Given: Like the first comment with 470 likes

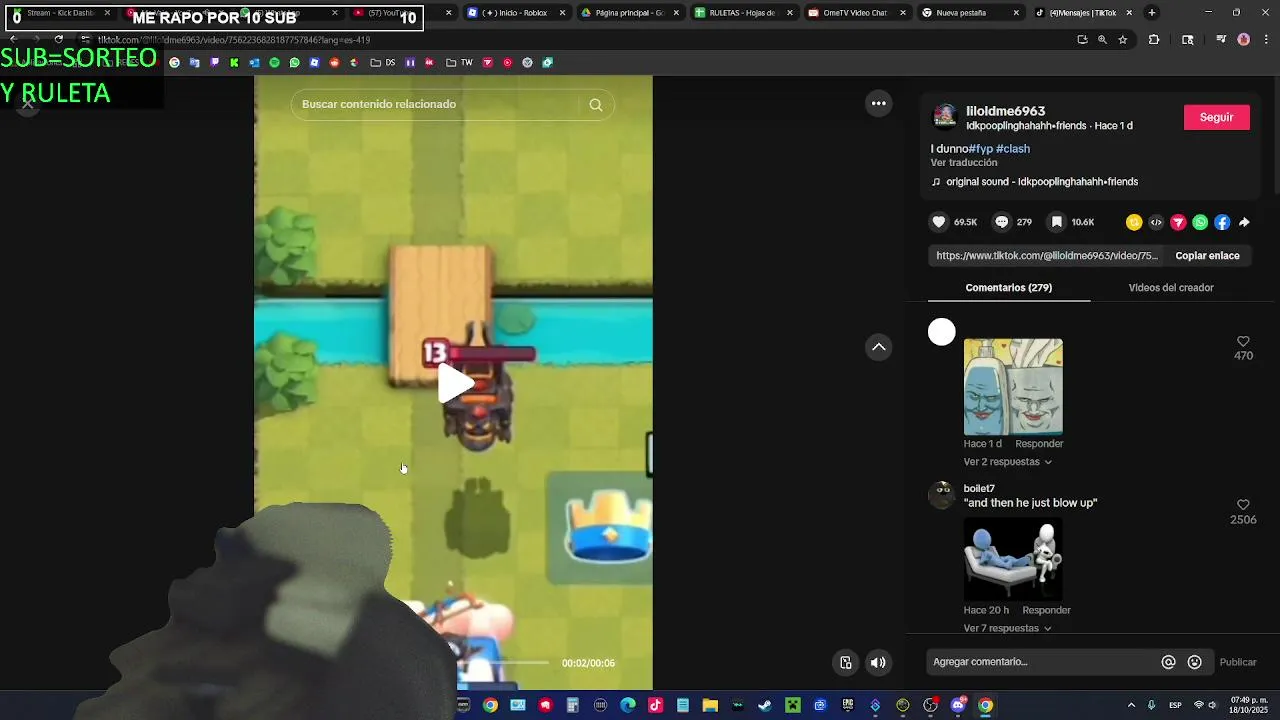Looking at the screenshot, I should (x=1243, y=341).
